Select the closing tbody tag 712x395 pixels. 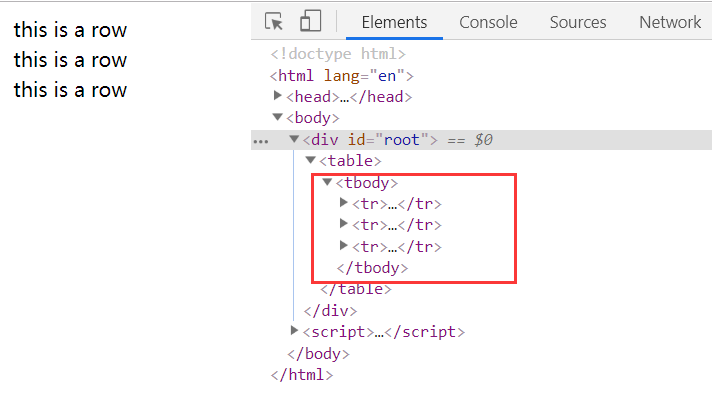372,268
